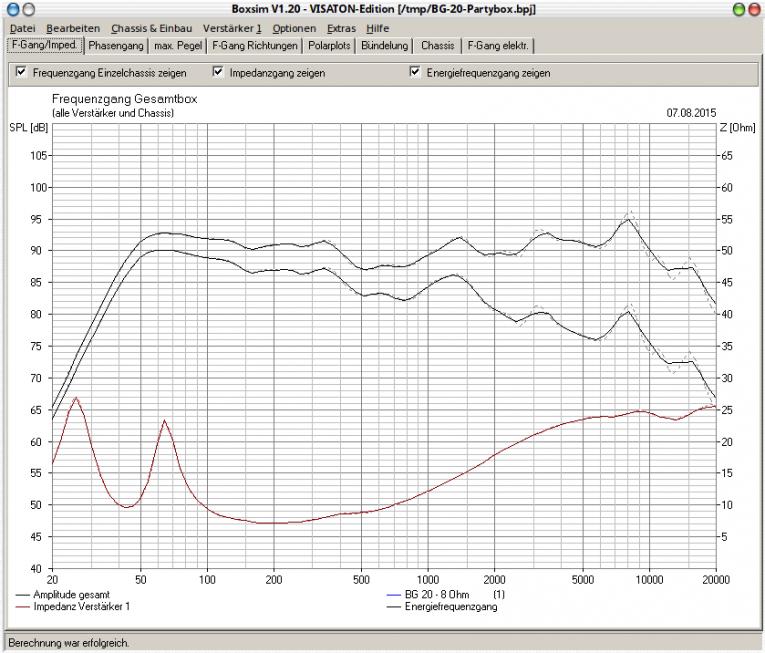The image size is (765, 653).
Task: Open the Extras menu
Action: pyautogui.click(x=342, y=28)
